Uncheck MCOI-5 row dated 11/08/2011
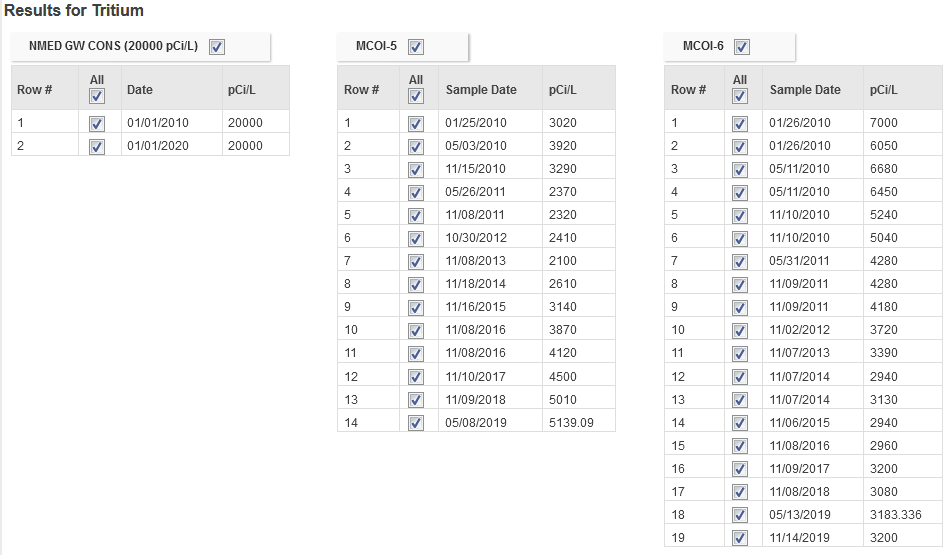Viewport: 951px width, 555px height. pyautogui.click(x=415, y=216)
